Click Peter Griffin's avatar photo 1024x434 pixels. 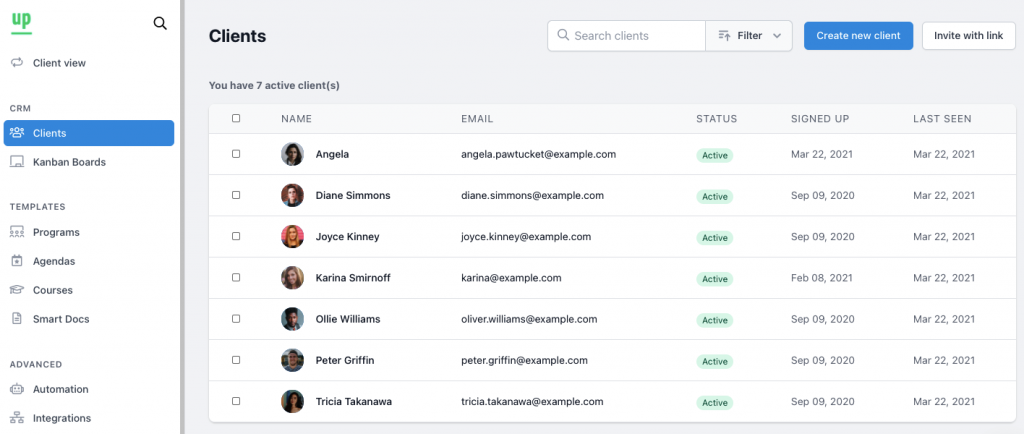click(x=293, y=360)
